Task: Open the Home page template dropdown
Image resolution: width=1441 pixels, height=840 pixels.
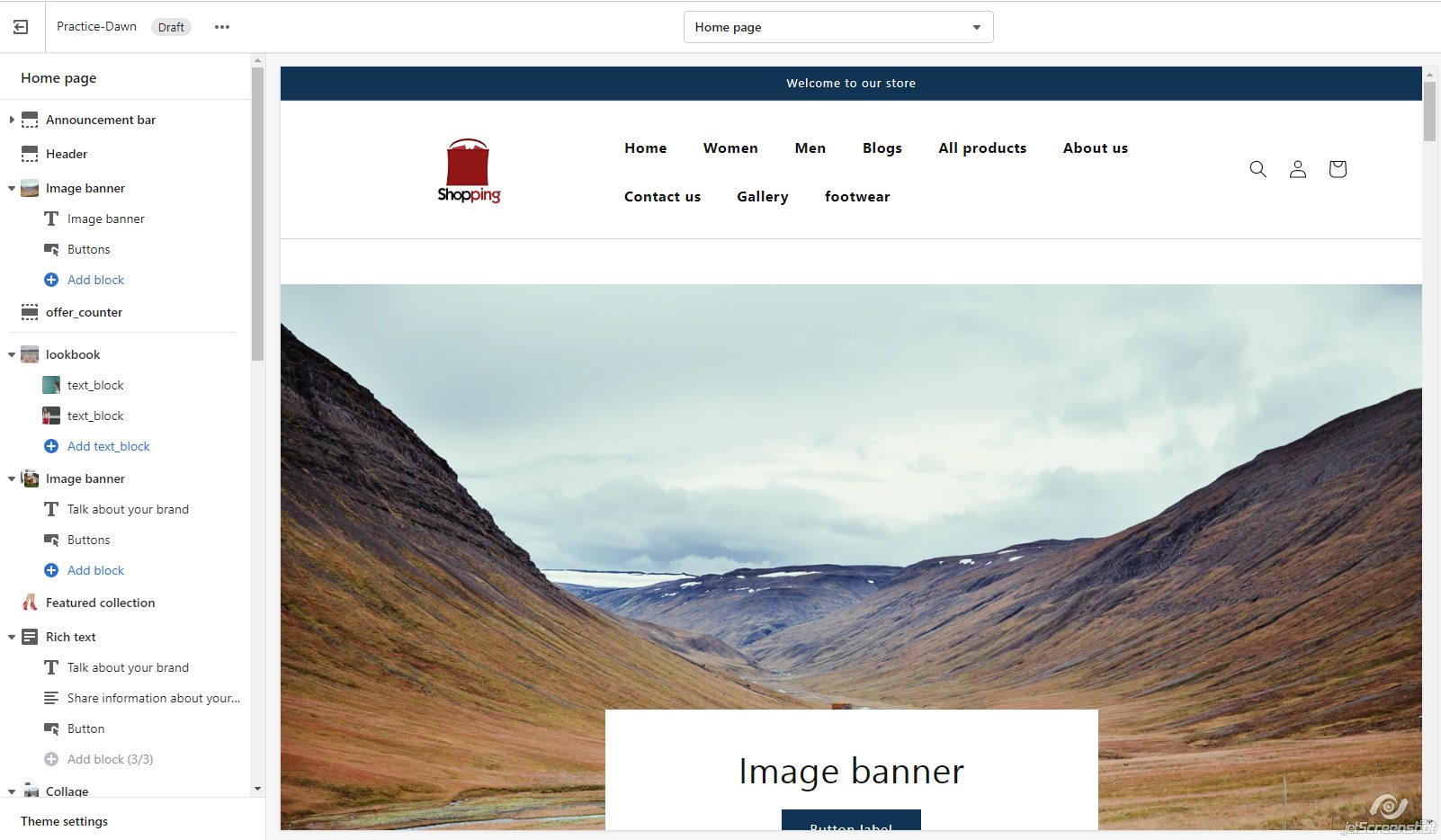Action: [x=837, y=27]
